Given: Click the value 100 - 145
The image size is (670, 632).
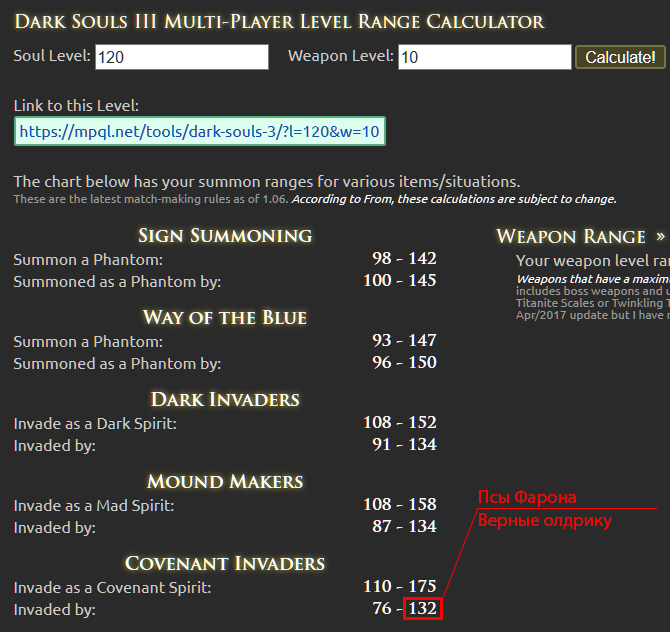Looking at the screenshot, I should click(400, 280).
